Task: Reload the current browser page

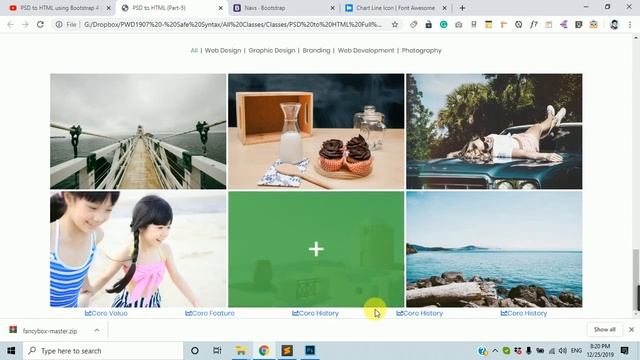Action: click(40, 24)
